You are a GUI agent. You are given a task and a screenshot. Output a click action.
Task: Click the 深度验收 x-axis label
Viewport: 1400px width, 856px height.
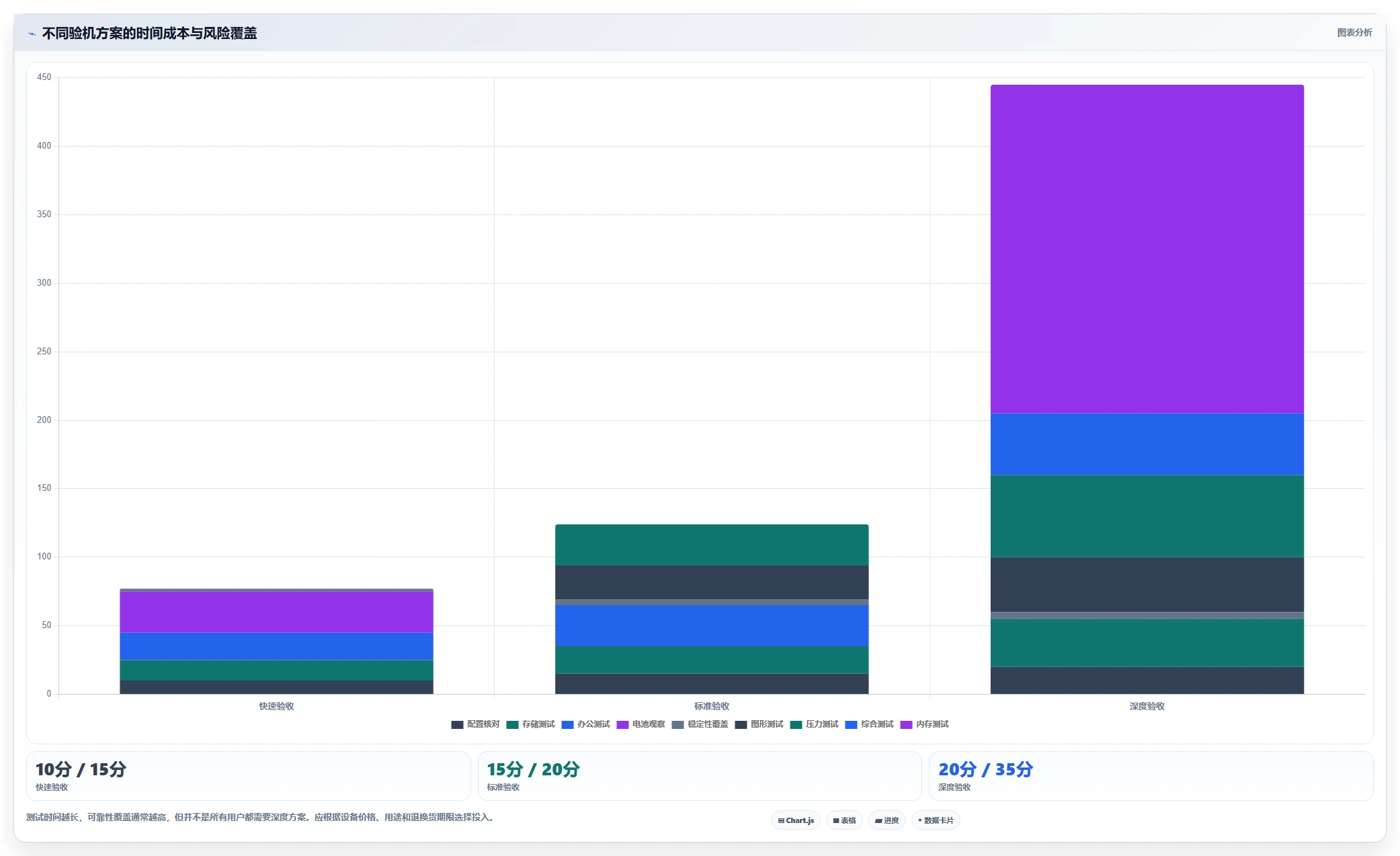coord(1147,706)
